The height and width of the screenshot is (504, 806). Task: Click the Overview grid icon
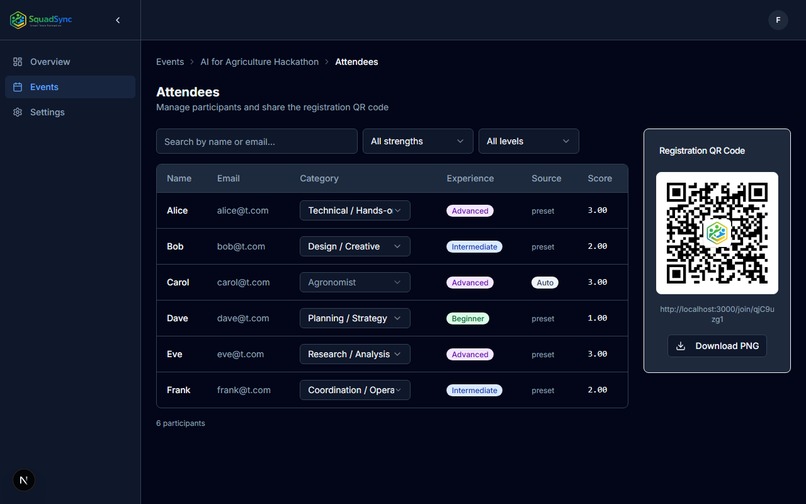[x=17, y=62]
